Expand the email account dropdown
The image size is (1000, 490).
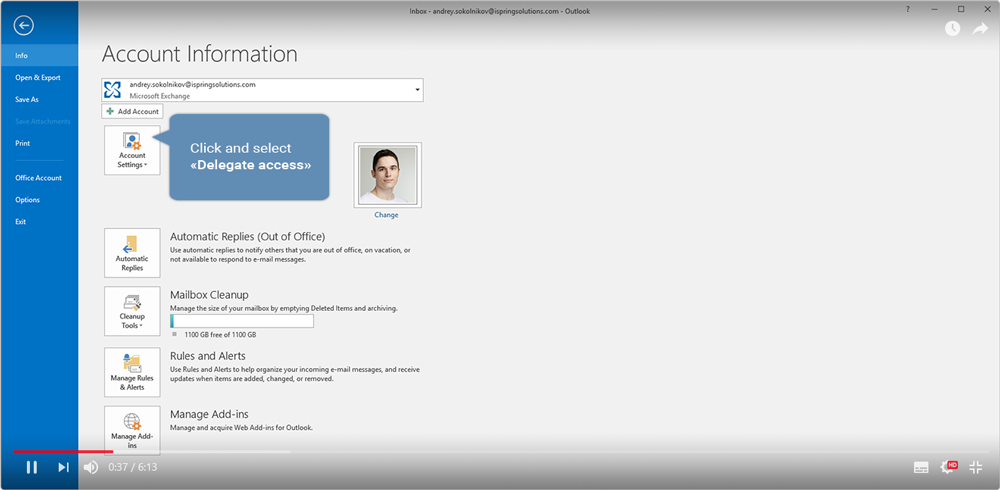click(x=417, y=90)
